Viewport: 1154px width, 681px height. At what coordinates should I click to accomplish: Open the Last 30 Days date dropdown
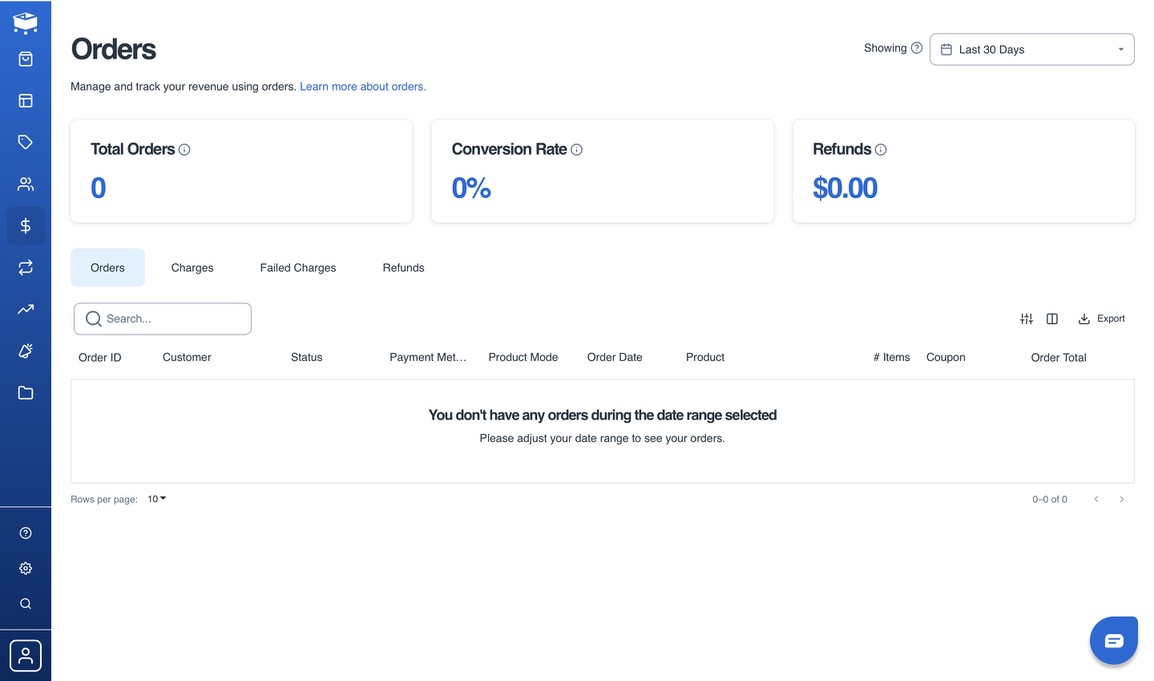[1031, 49]
